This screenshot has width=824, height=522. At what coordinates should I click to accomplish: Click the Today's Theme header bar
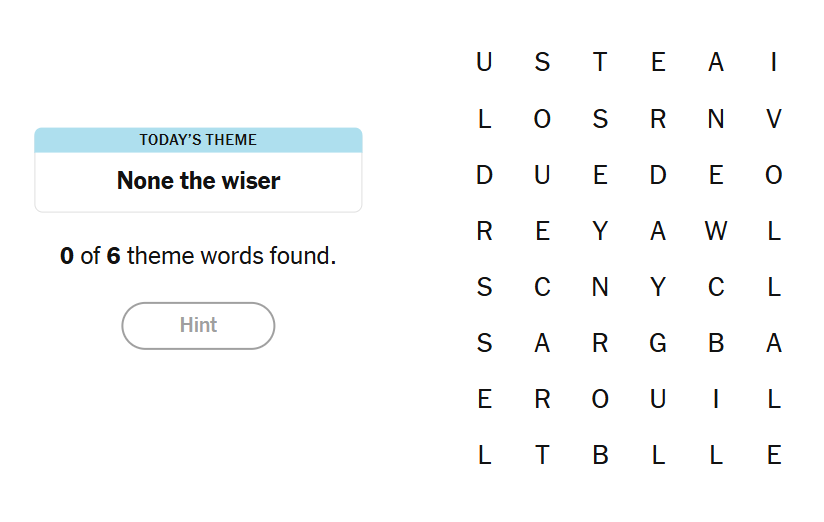[198, 140]
